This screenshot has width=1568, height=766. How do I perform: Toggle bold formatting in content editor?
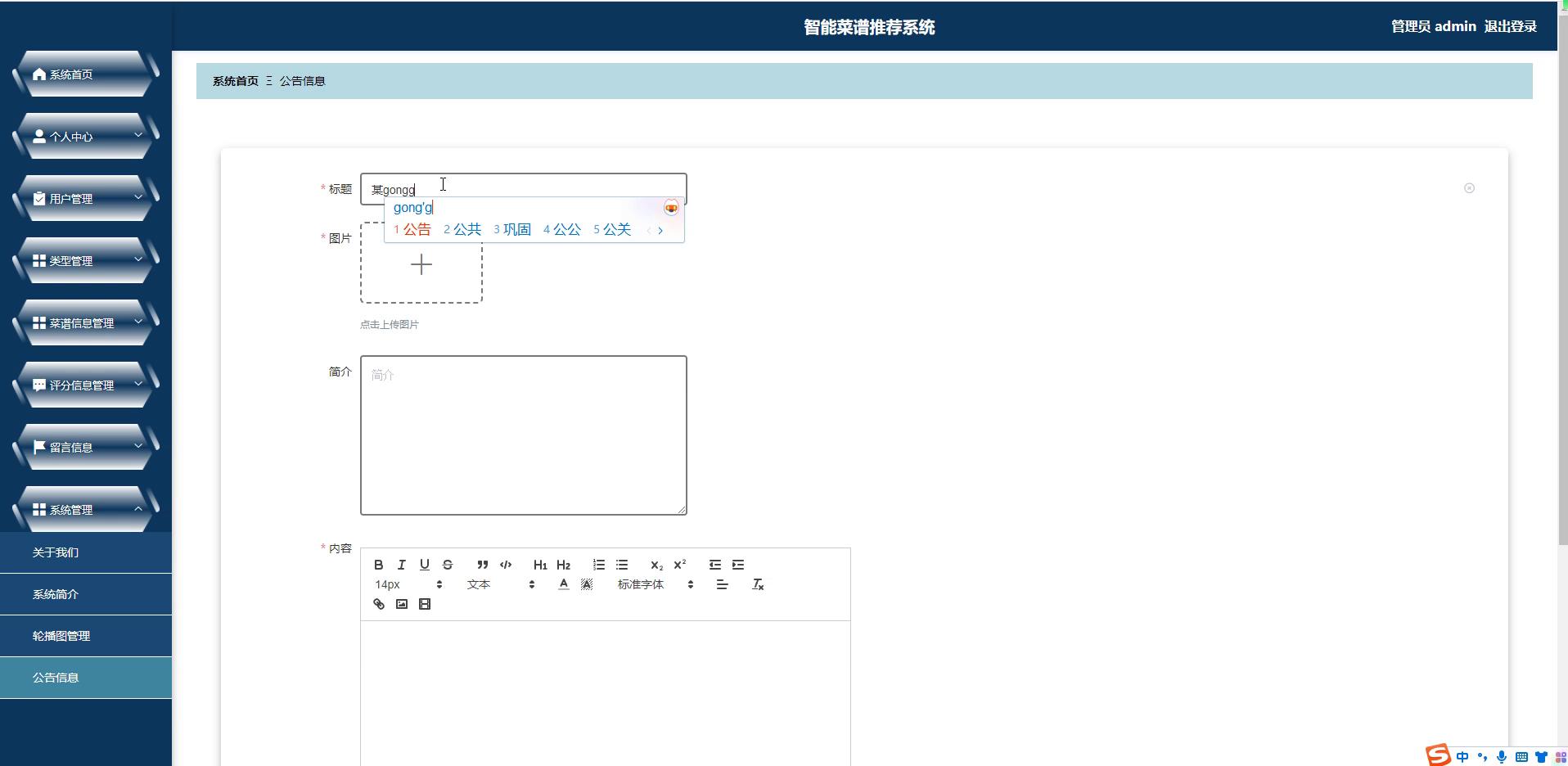(x=379, y=565)
